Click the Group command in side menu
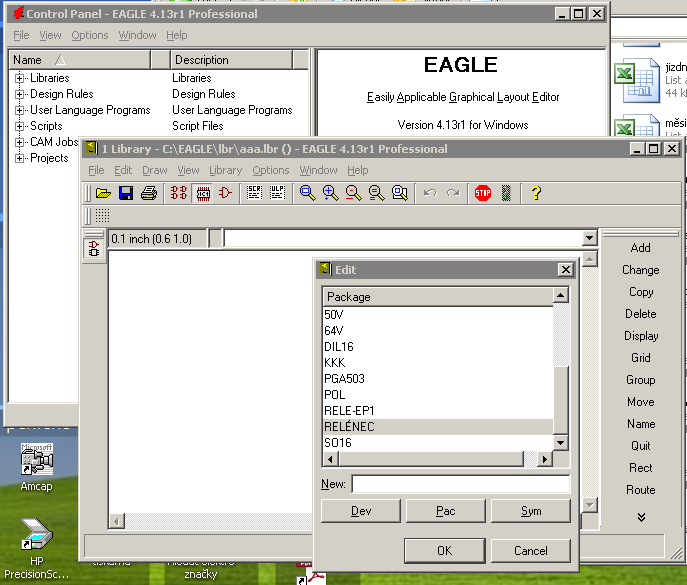 [641, 380]
